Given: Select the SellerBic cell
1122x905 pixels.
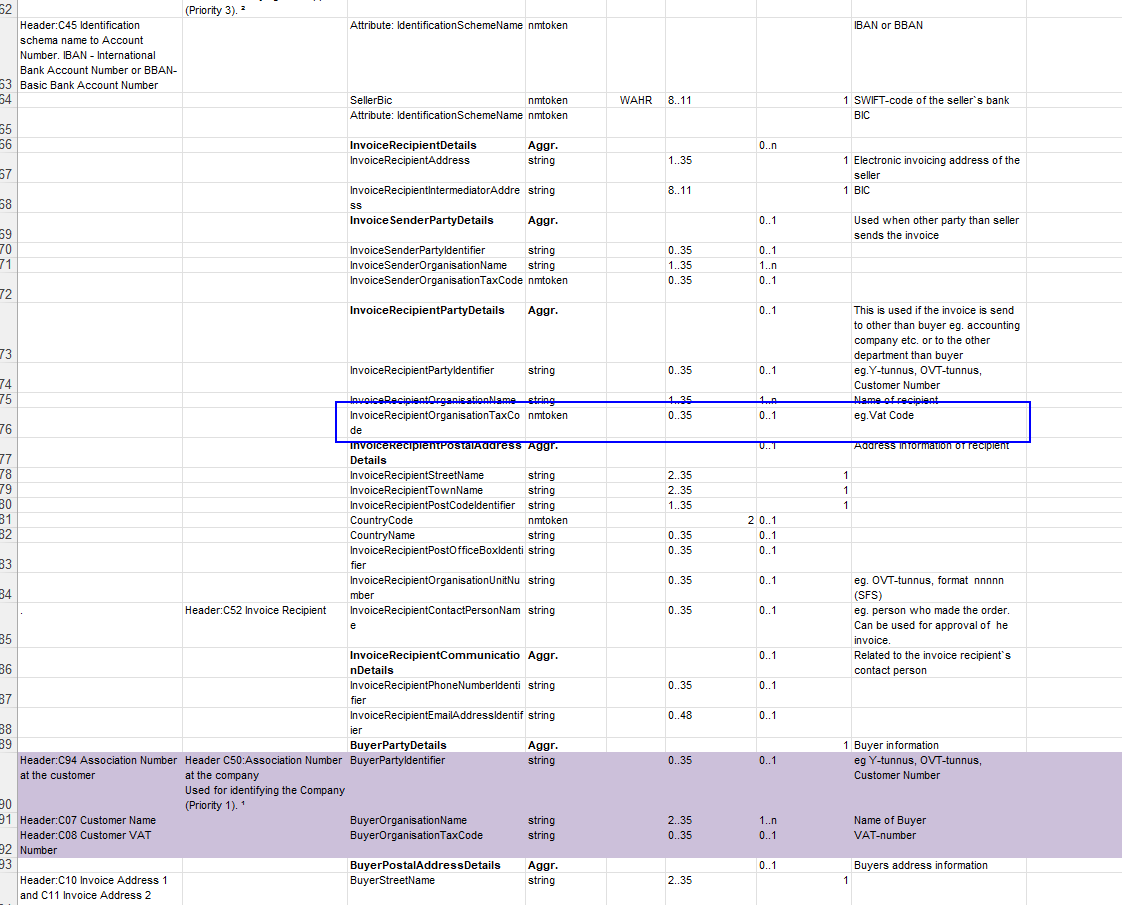Looking at the screenshot, I should (x=436, y=100).
